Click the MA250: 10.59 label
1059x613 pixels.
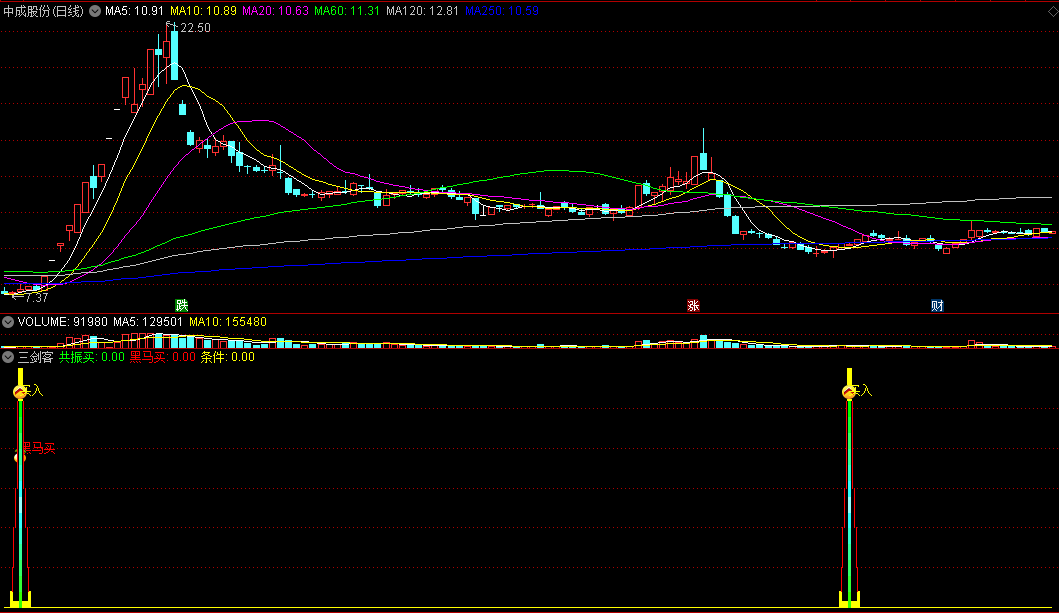tap(502, 11)
